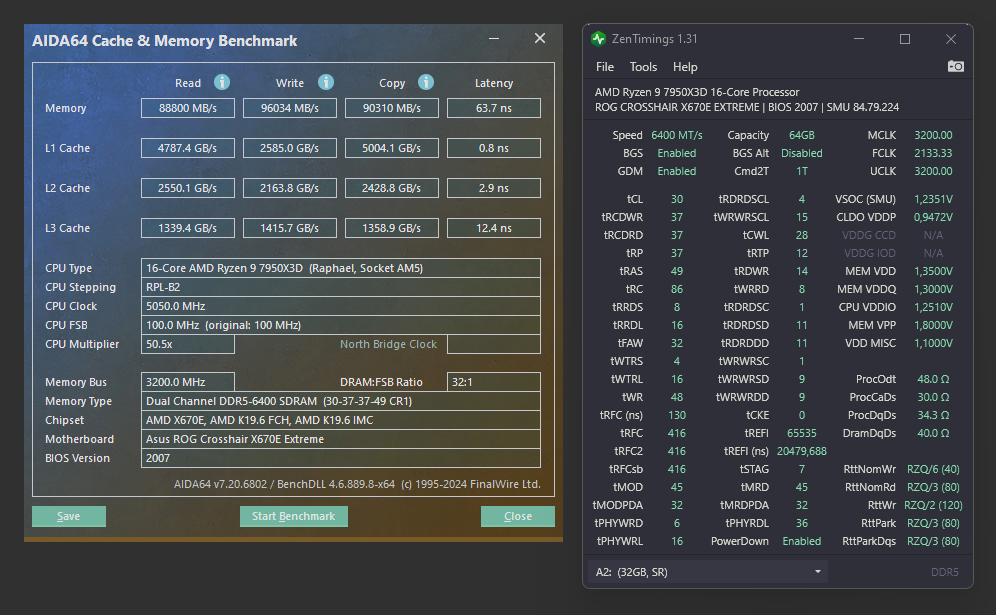Image resolution: width=996 pixels, height=615 pixels.
Task: Click the L1 Cache Copy 5004.1 GB/s field
Action: [392, 148]
